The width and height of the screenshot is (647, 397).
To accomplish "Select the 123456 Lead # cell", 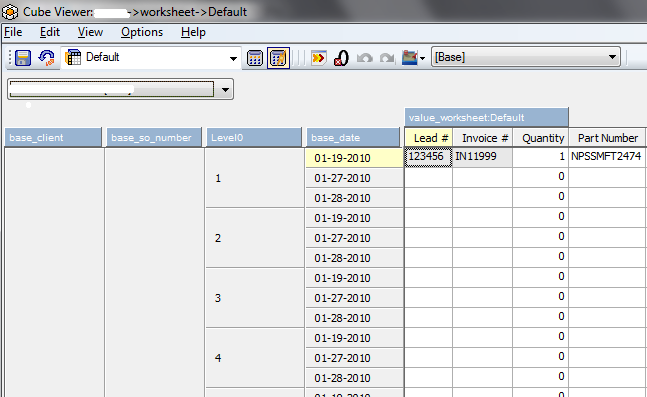I will point(428,157).
